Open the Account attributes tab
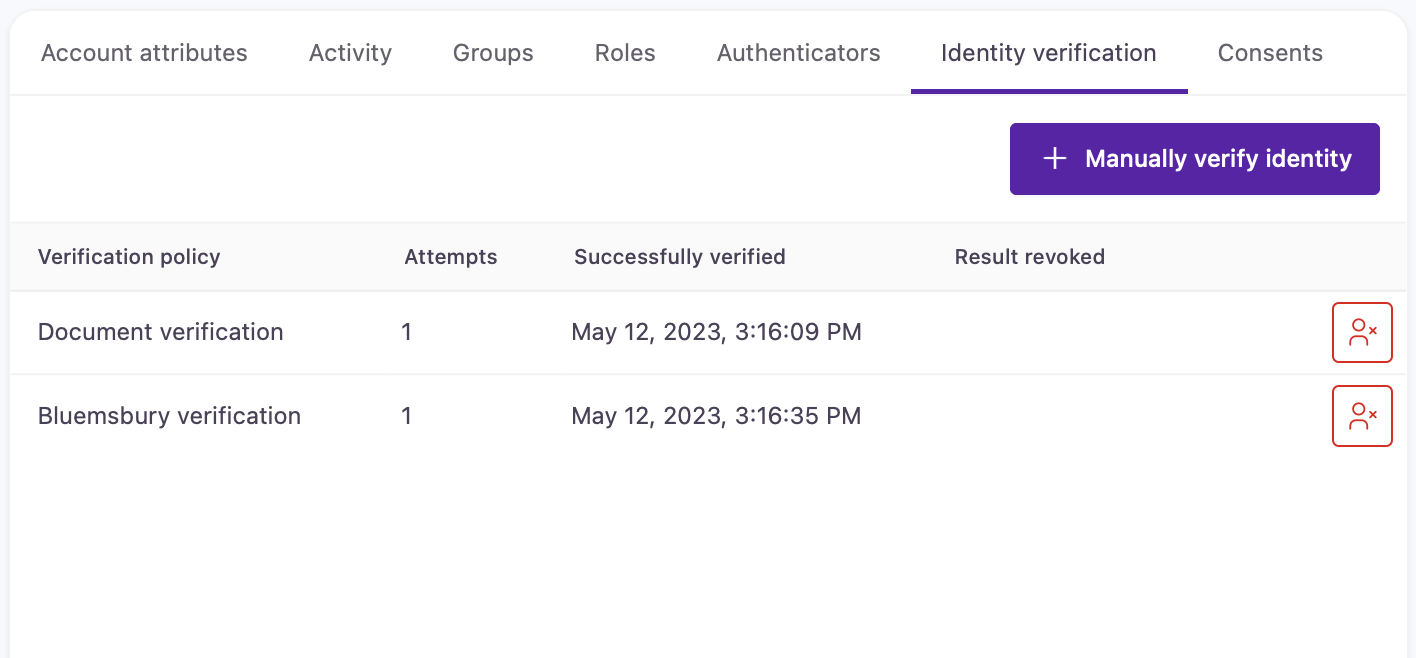This screenshot has width=1416, height=658. (x=144, y=53)
